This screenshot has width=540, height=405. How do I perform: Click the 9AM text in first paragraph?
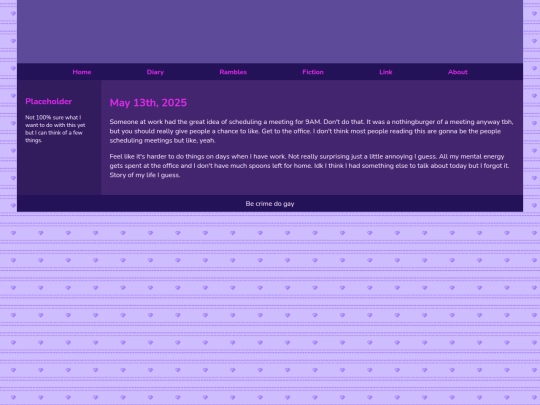point(313,122)
